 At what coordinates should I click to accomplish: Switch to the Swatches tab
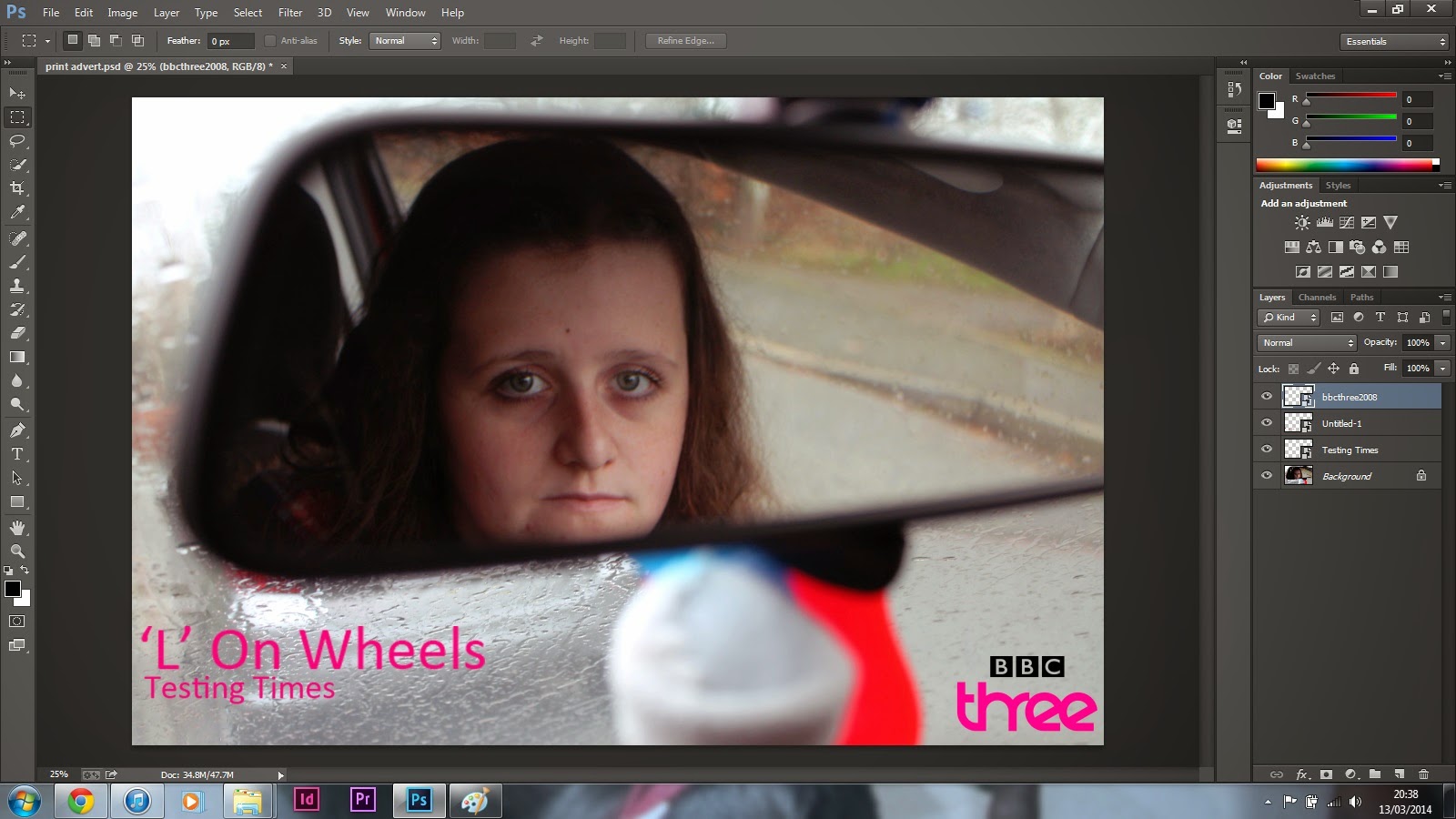1315,76
